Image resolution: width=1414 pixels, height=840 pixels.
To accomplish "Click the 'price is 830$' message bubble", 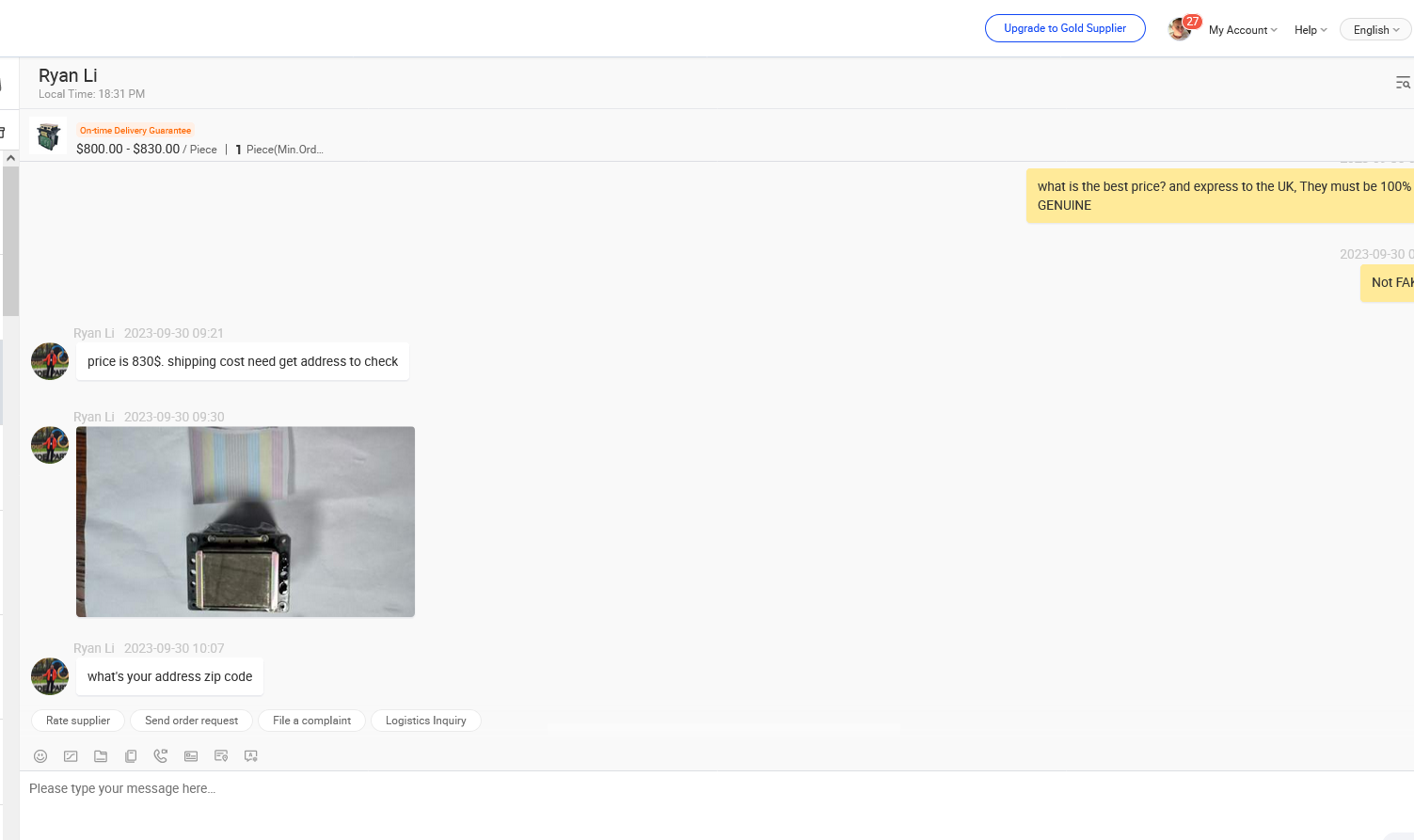I will [x=243, y=361].
